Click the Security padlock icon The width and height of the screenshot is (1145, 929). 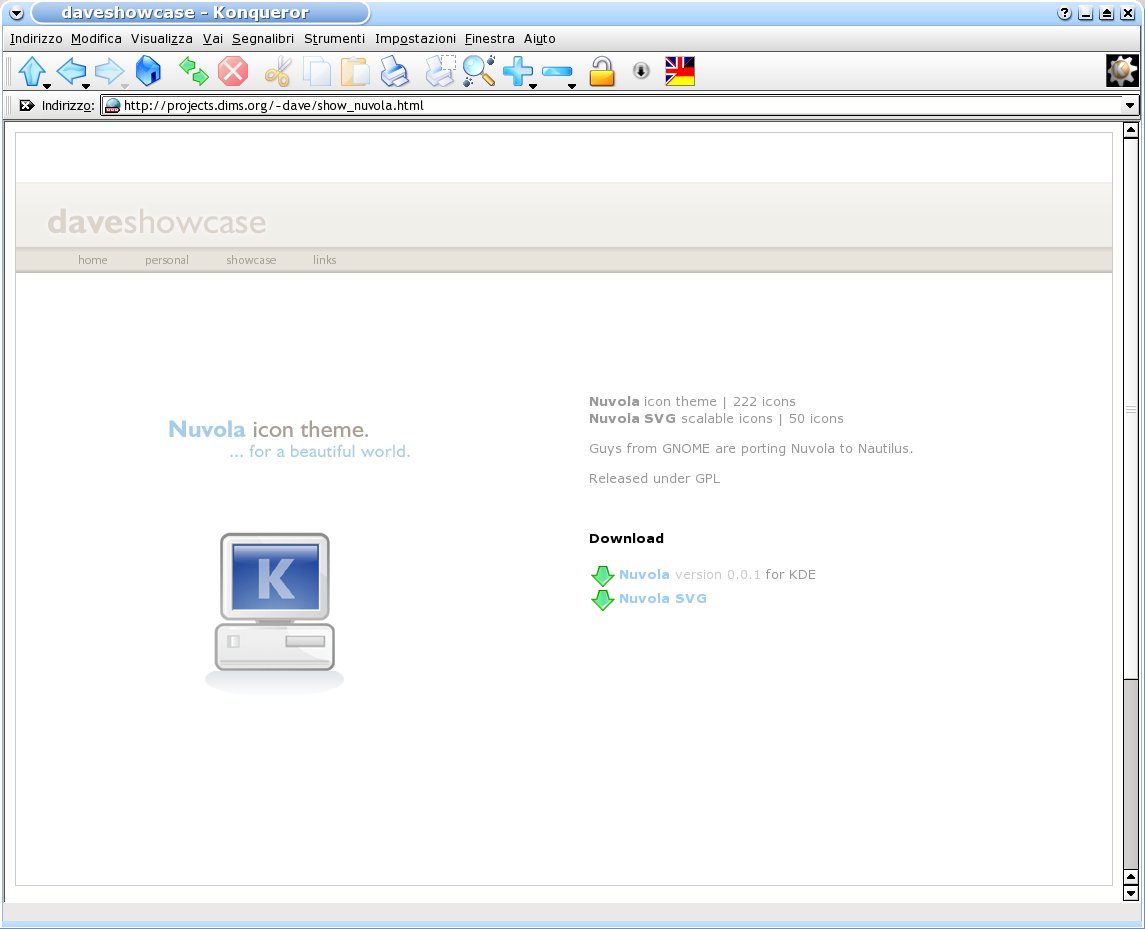602,71
